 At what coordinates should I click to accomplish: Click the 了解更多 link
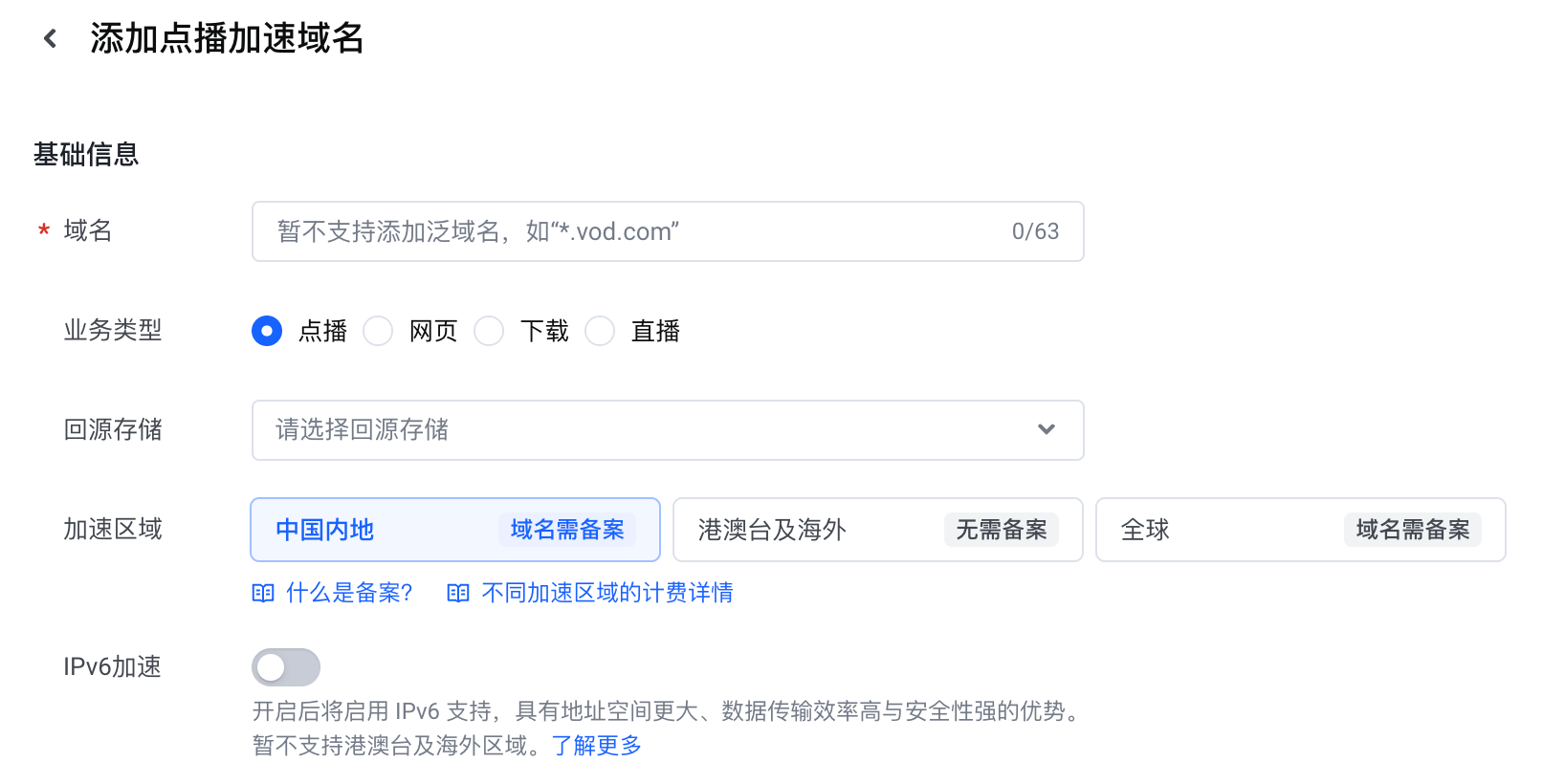tap(596, 745)
